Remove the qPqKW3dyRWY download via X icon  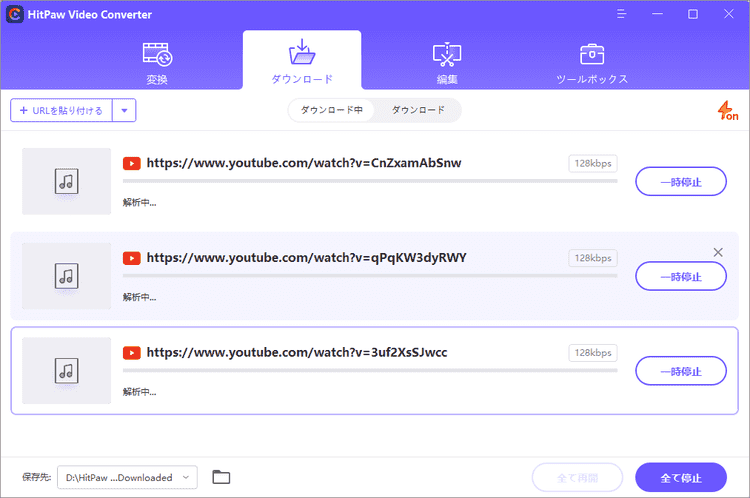pyautogui.click(x=718, y=252)
